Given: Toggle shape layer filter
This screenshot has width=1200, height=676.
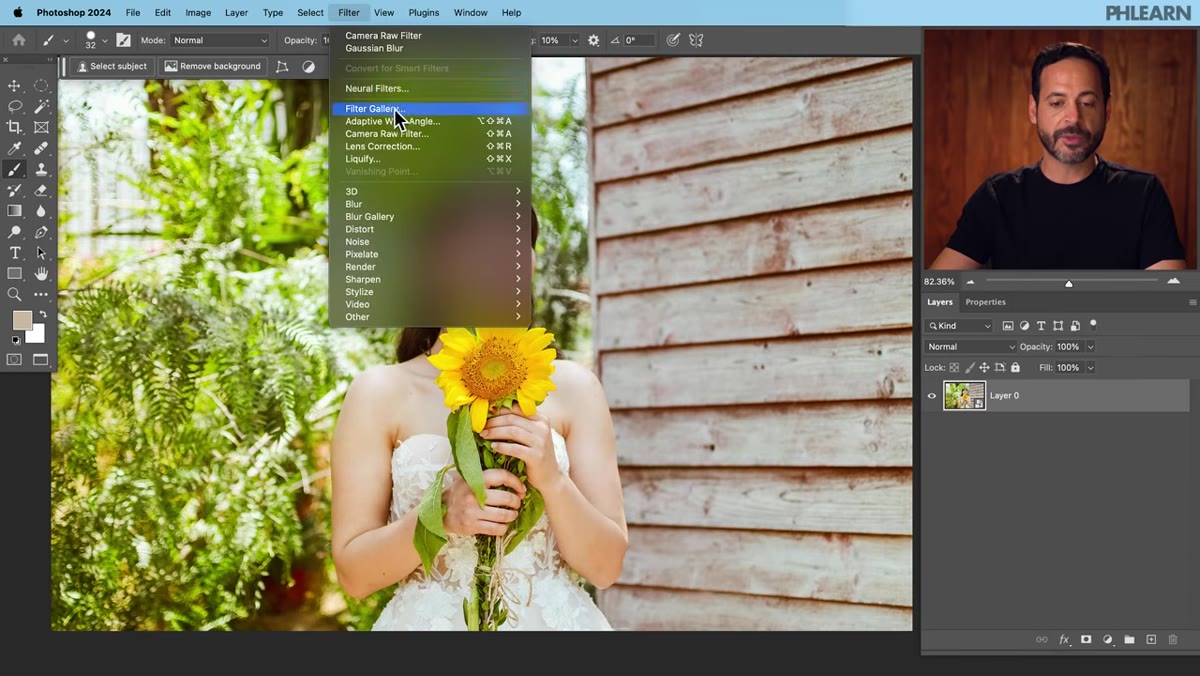Looking at the screenshot, I should tap(1058, 326).
